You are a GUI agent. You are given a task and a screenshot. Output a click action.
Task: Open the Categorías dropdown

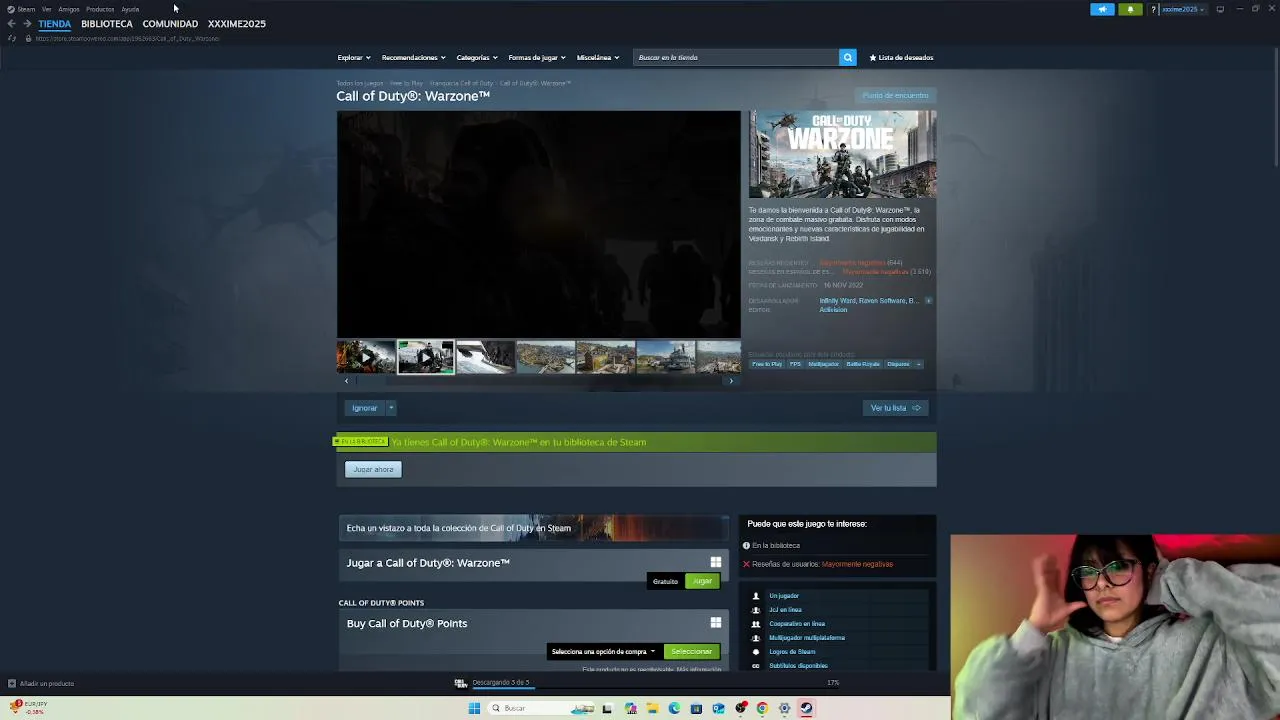pyautogui.click(x=477, y=57)
